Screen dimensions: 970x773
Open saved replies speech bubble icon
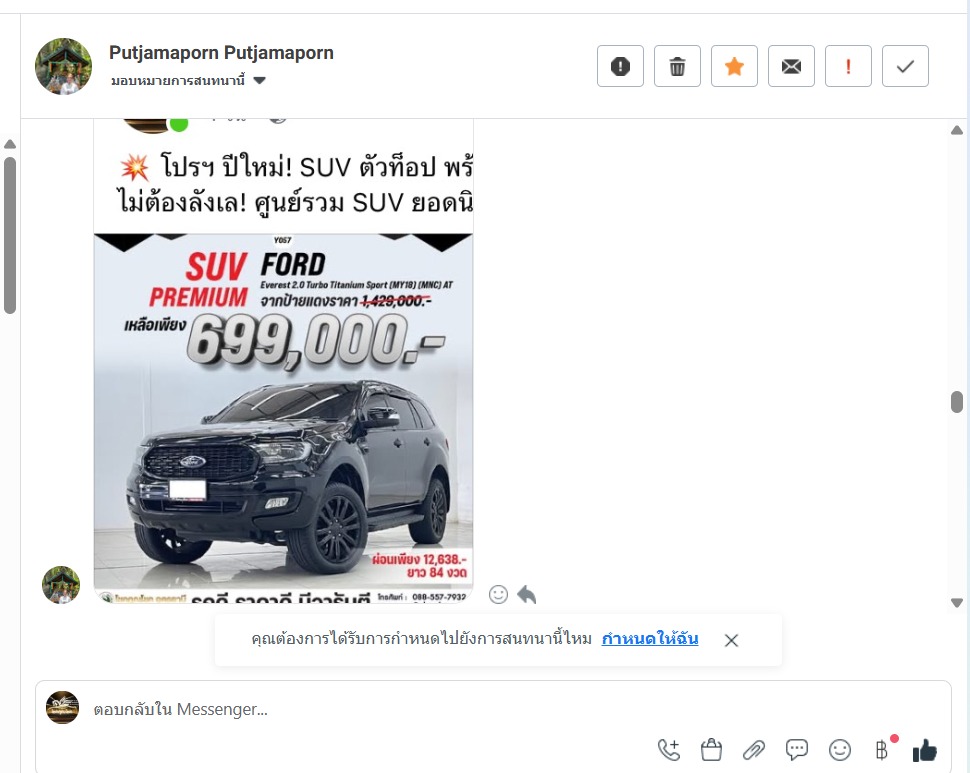pos(796,750)
